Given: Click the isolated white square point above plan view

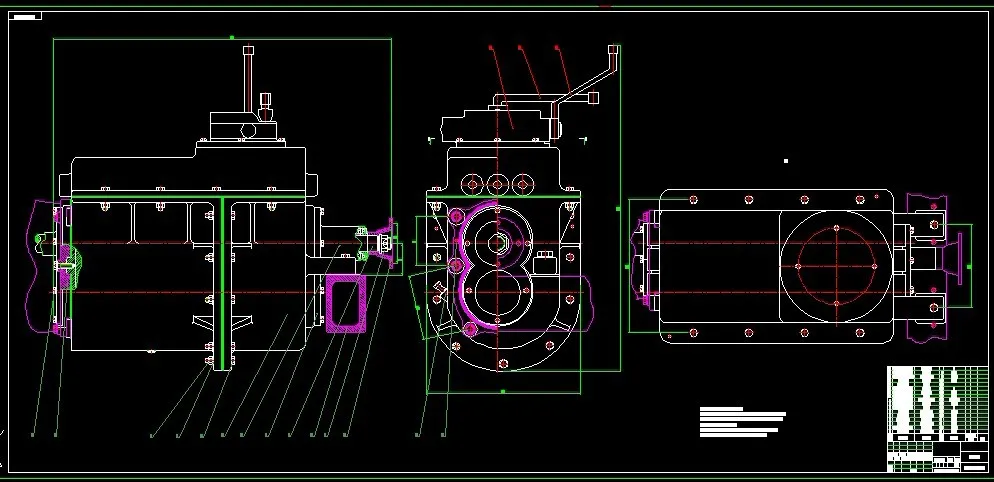Looking at the screenshot, I should [x=786, y=161].
